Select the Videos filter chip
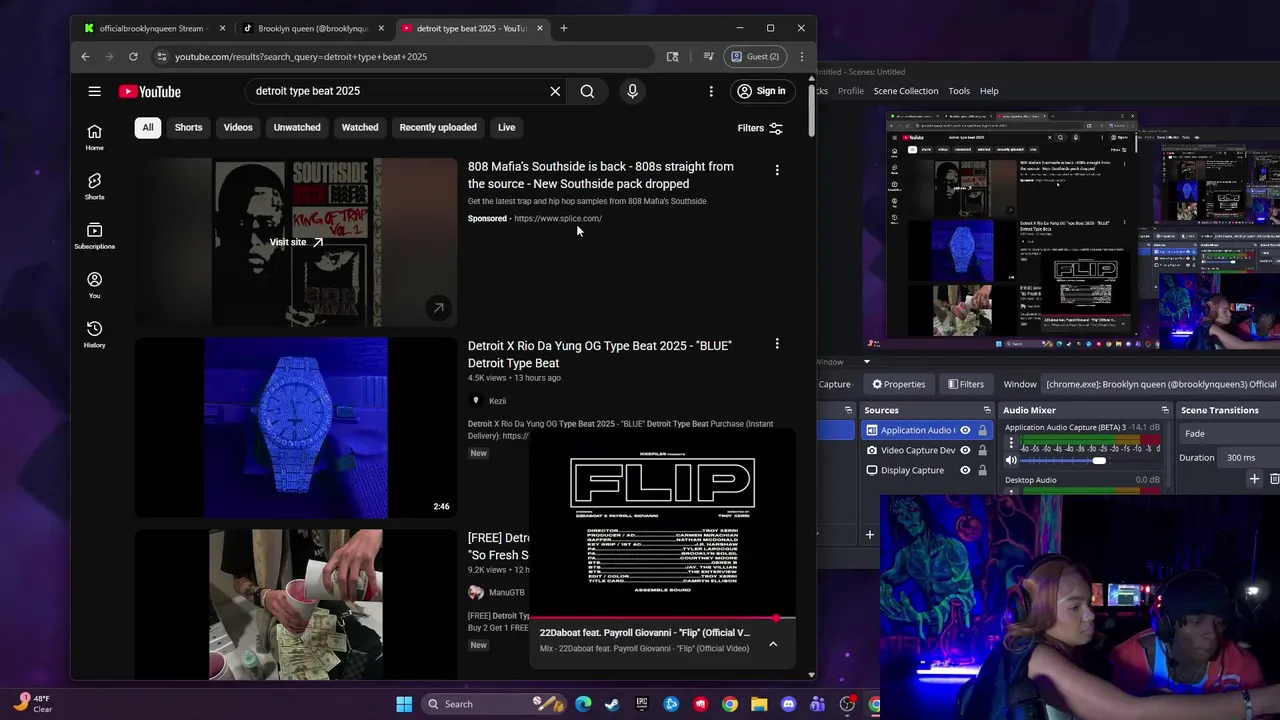1280x720 pixels. tap(238, 127)
